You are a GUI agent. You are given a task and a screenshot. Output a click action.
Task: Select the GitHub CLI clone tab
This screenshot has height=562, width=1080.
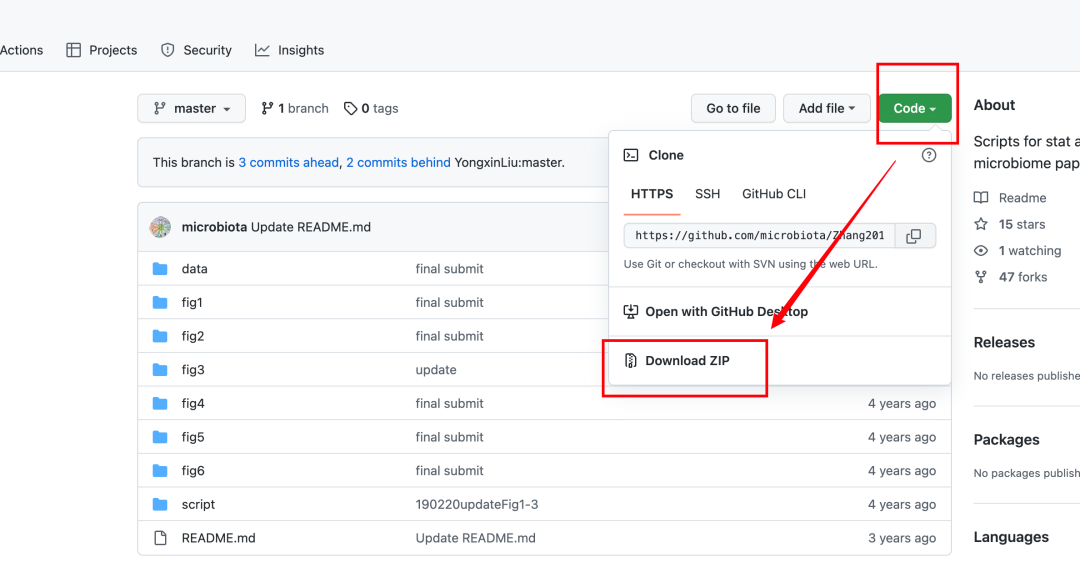click(773, 194)
